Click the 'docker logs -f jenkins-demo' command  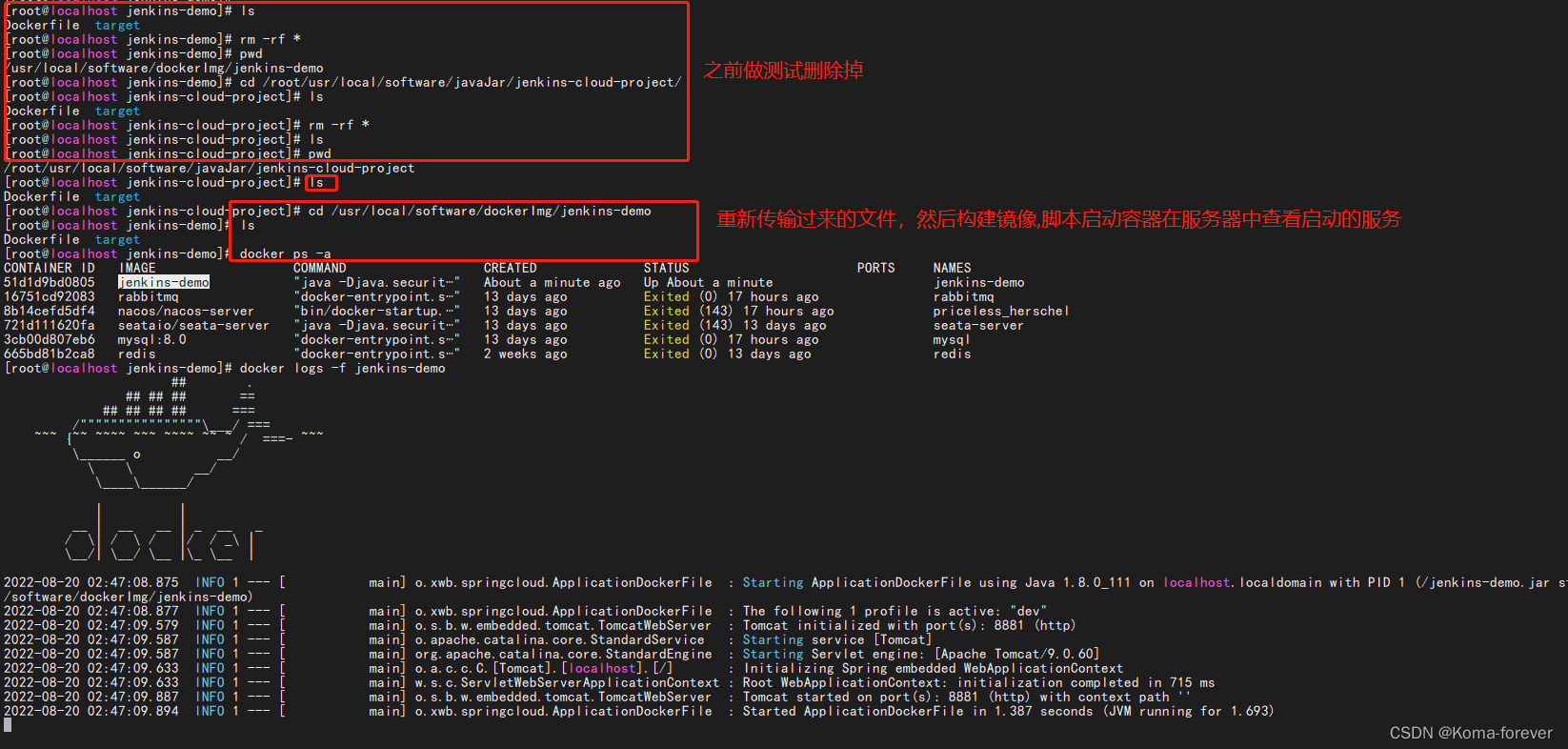click(x=343, y=368)
